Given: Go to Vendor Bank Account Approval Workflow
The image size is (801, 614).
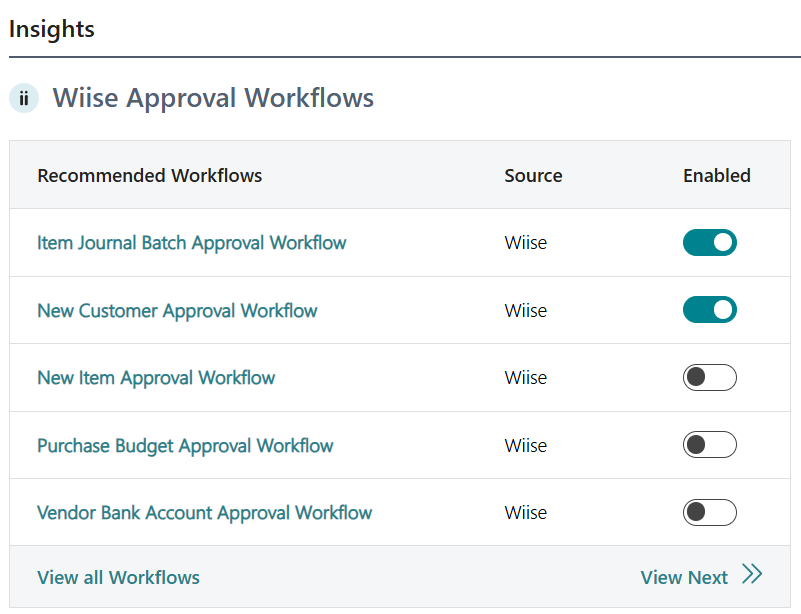Looking at the screenshot, I should pos(204,513).
